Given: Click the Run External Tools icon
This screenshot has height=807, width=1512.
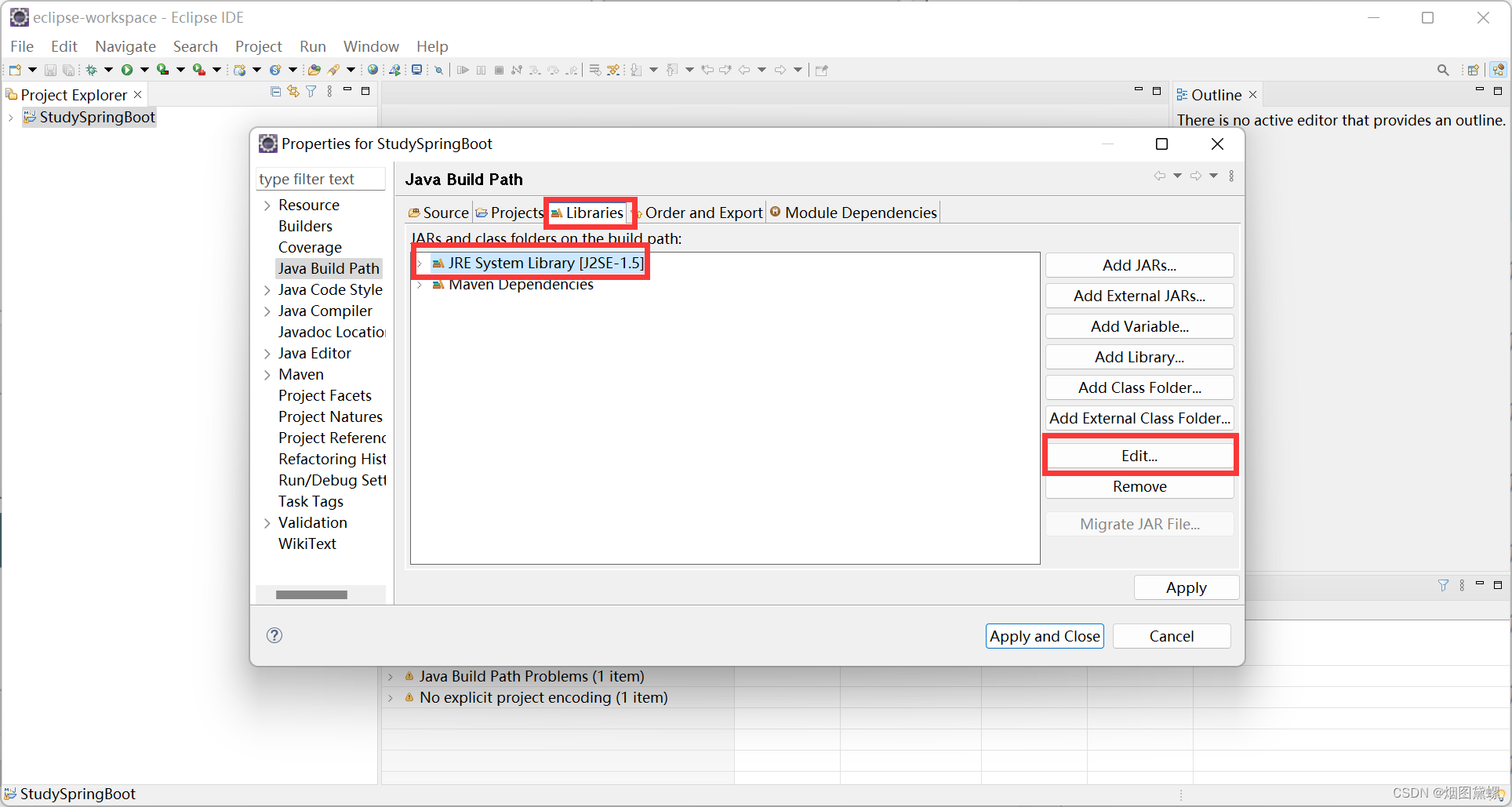Looking at the screenshot, I should pos(199,70).
